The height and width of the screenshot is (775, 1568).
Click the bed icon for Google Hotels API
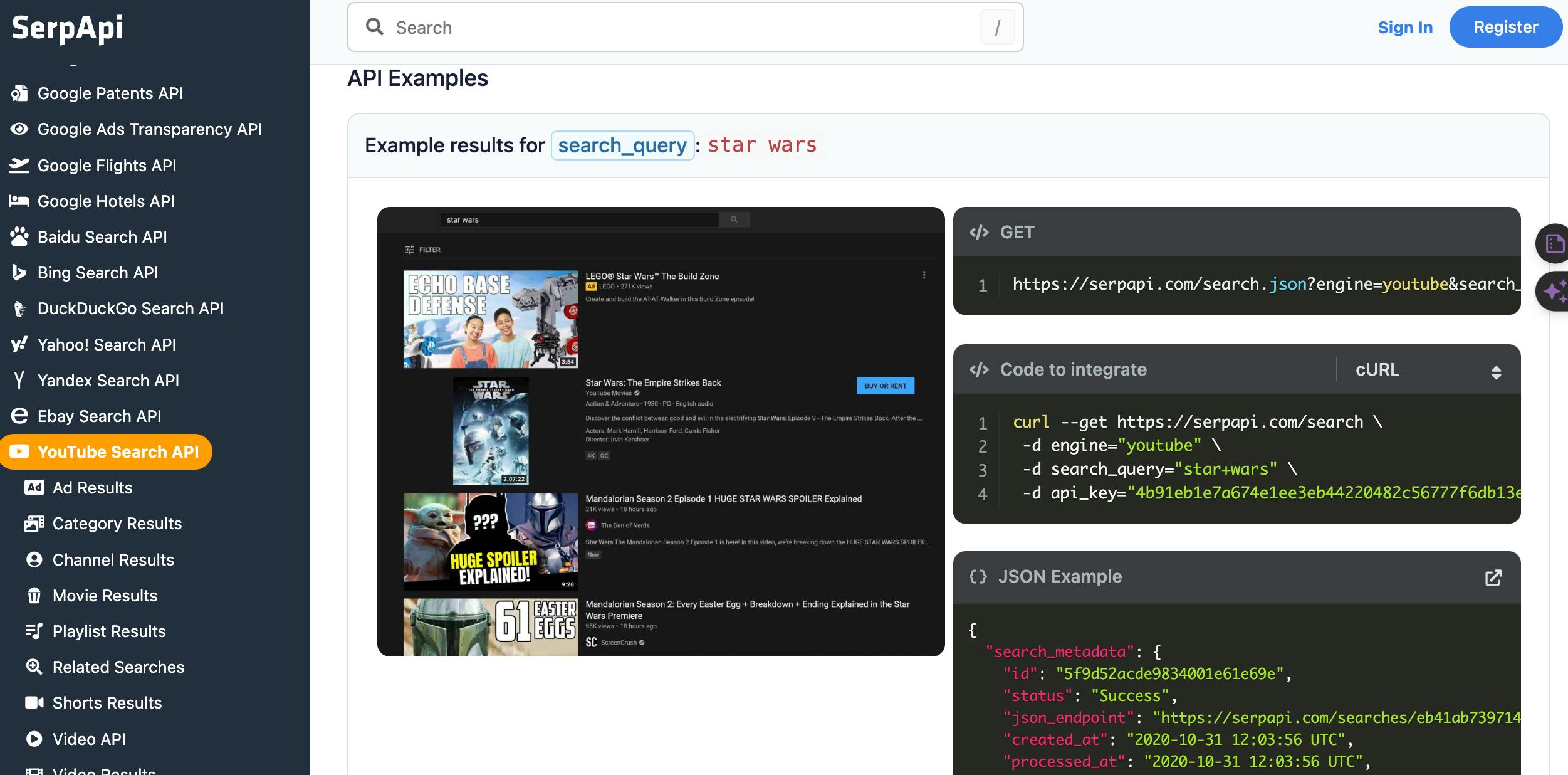(x=19, y=201)
